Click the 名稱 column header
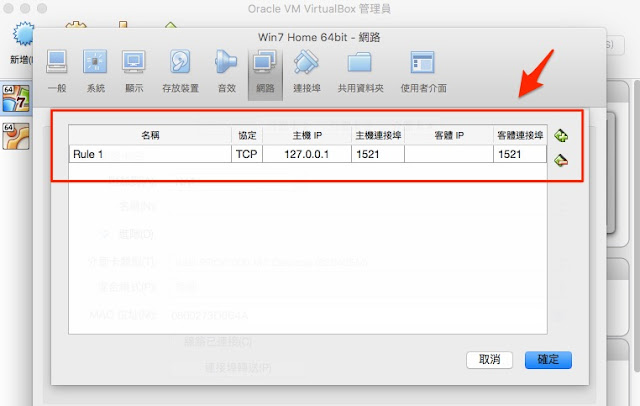640x406 pixels. 150,135
